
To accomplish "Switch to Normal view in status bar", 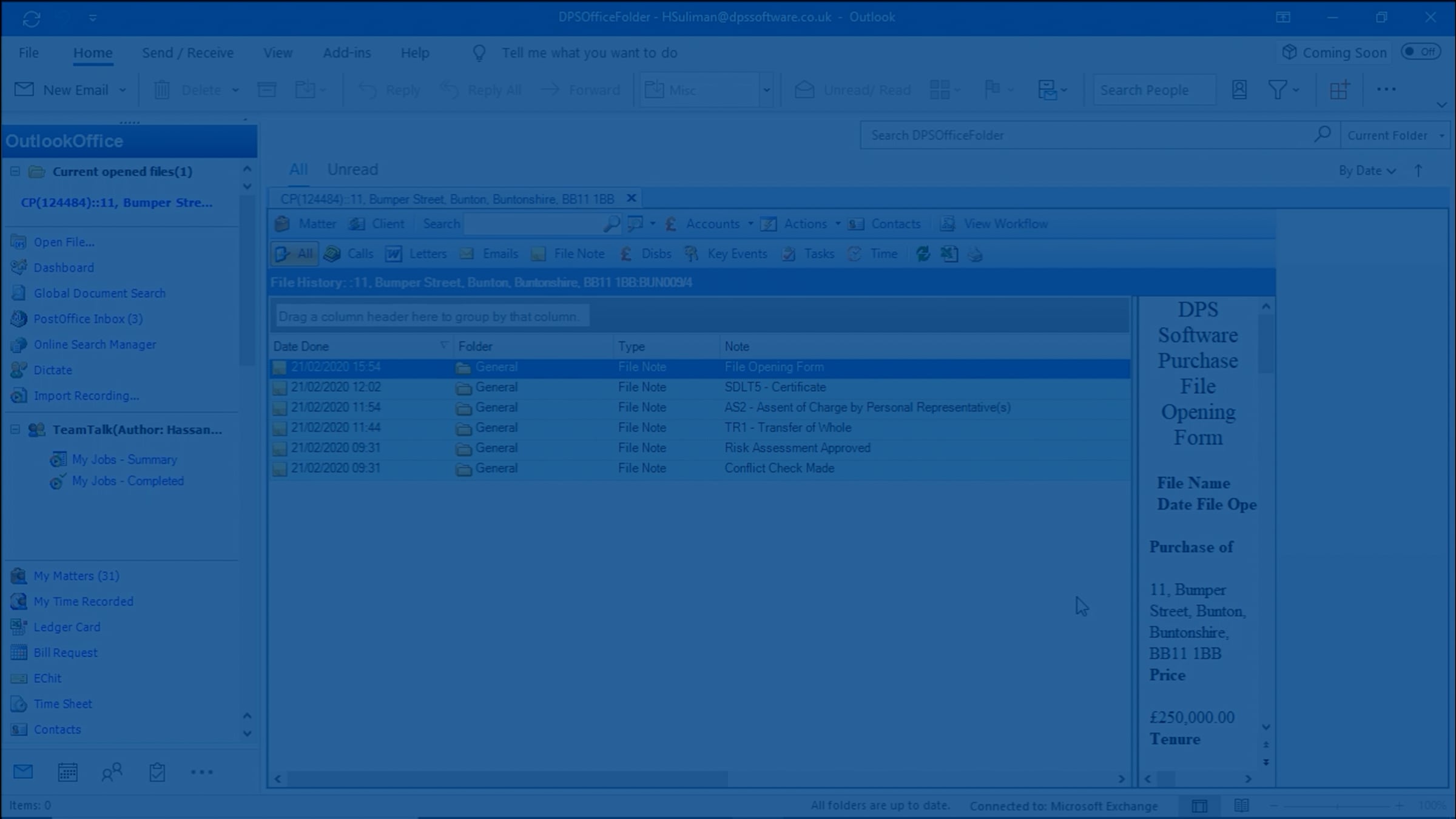I will 1199,806.
